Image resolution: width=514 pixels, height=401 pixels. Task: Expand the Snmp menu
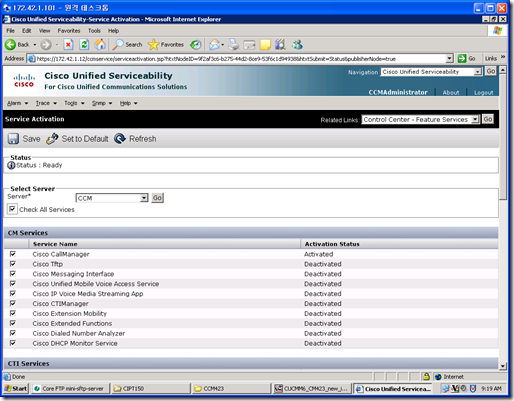pos(102,103)
